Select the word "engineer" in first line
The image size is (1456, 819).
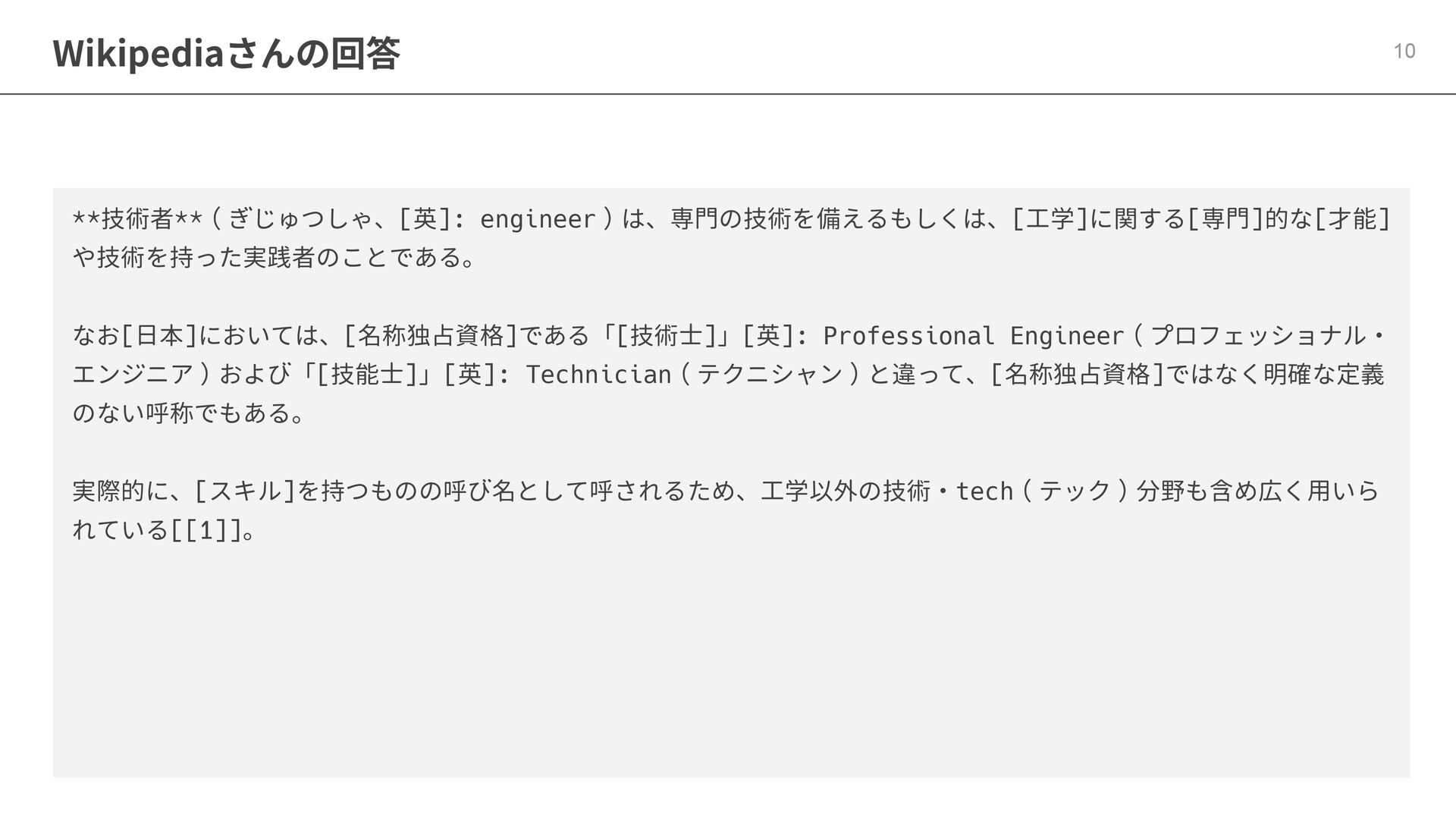pos(538,219)
